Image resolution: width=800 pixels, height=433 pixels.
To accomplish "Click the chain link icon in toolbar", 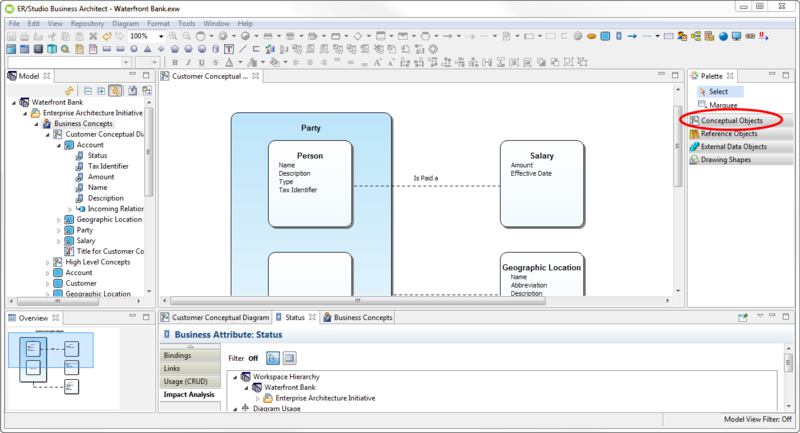I will click(750, 36).
